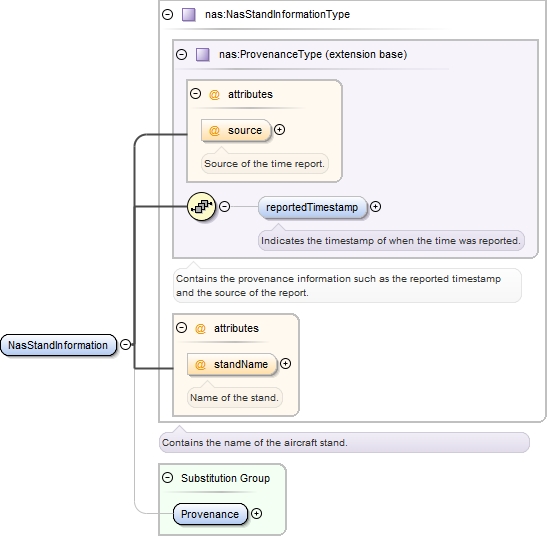Collapse the nas:NasStandInformationType box
This screenshot has width=548, height=537.
click(167, 14)
